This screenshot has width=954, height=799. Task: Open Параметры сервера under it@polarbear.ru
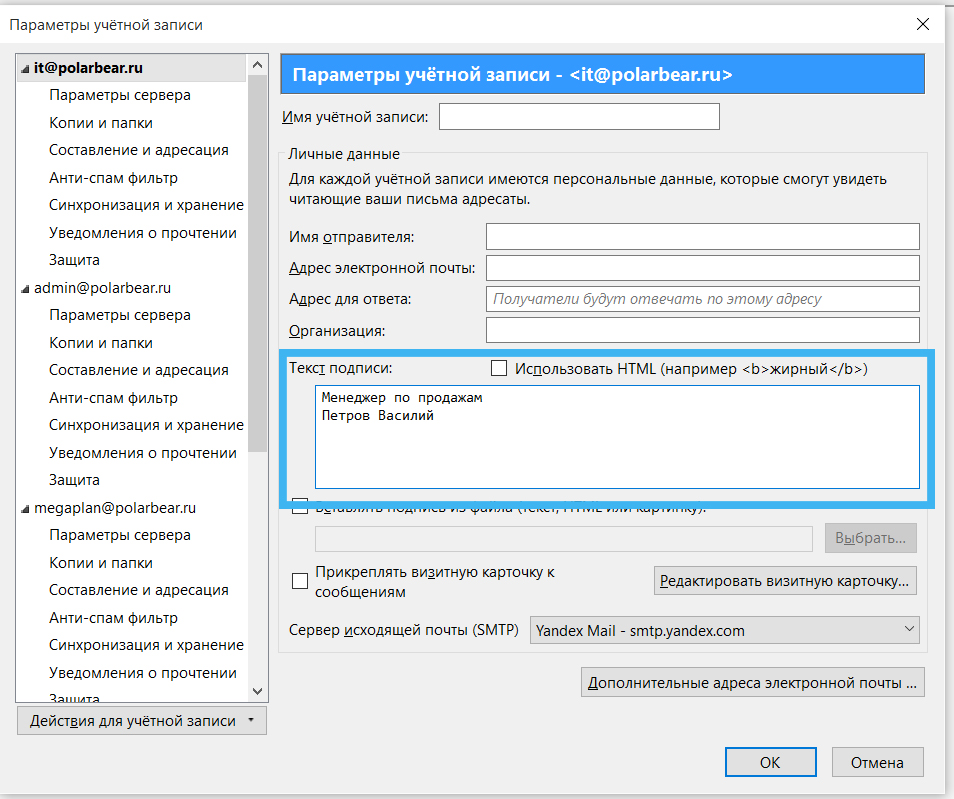tap(120, 95)
